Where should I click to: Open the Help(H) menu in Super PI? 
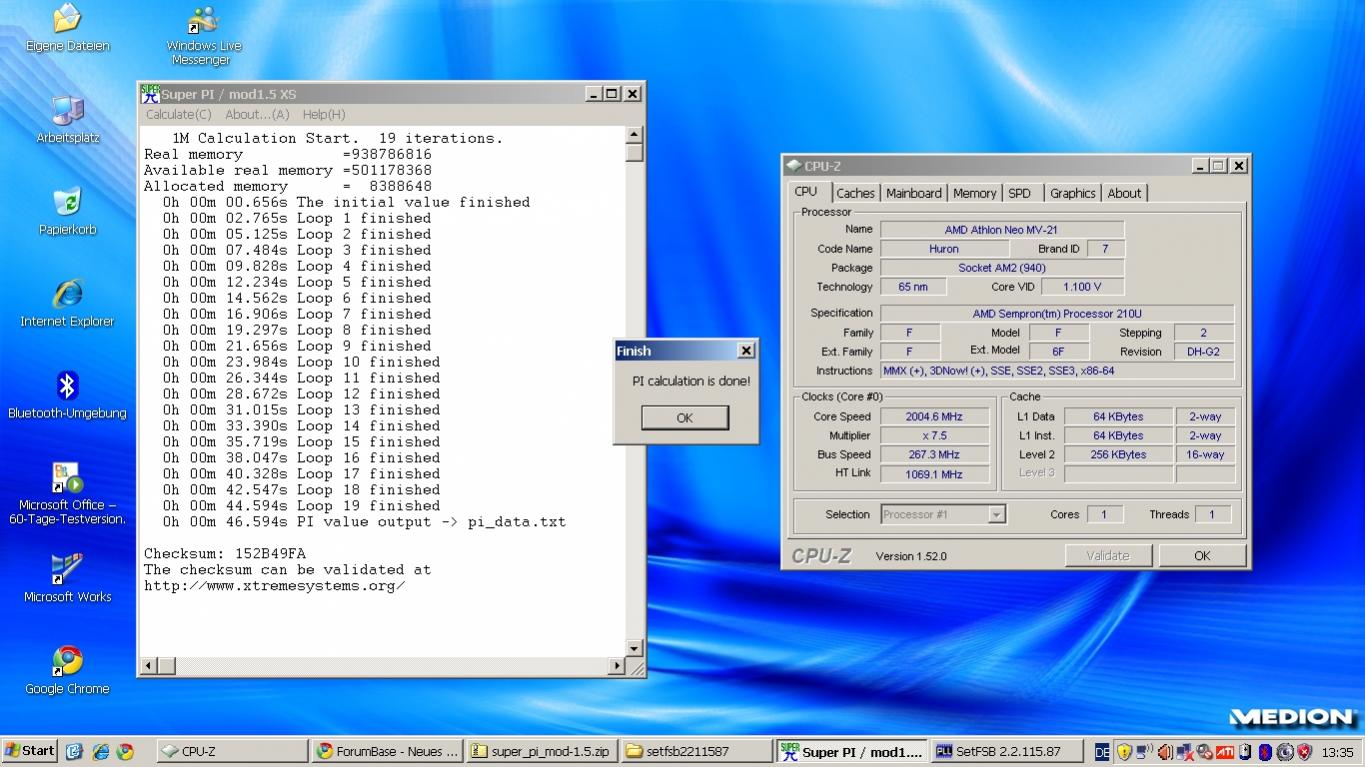(x=324, y=115)
